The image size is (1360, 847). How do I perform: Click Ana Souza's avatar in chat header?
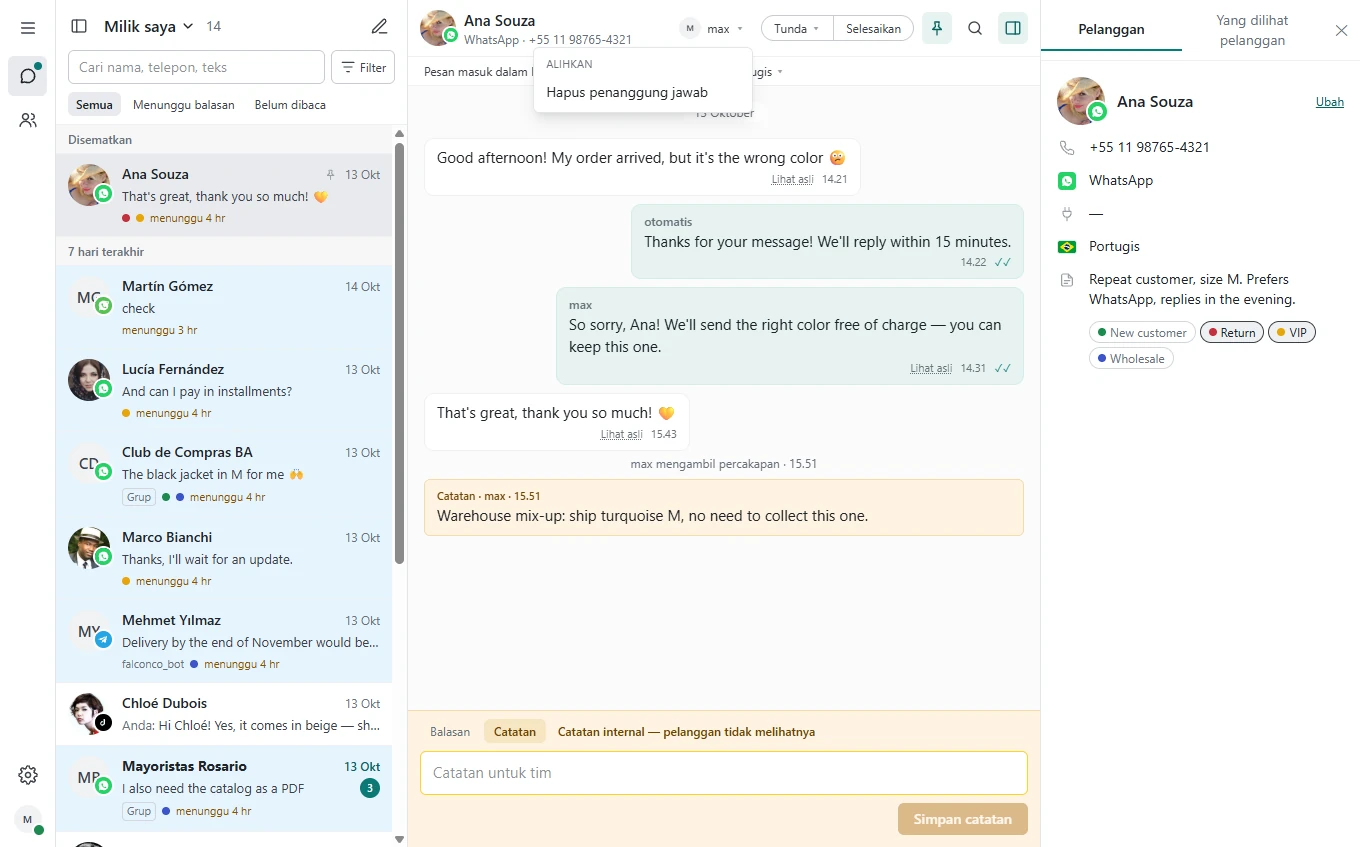tap(438, 28)
